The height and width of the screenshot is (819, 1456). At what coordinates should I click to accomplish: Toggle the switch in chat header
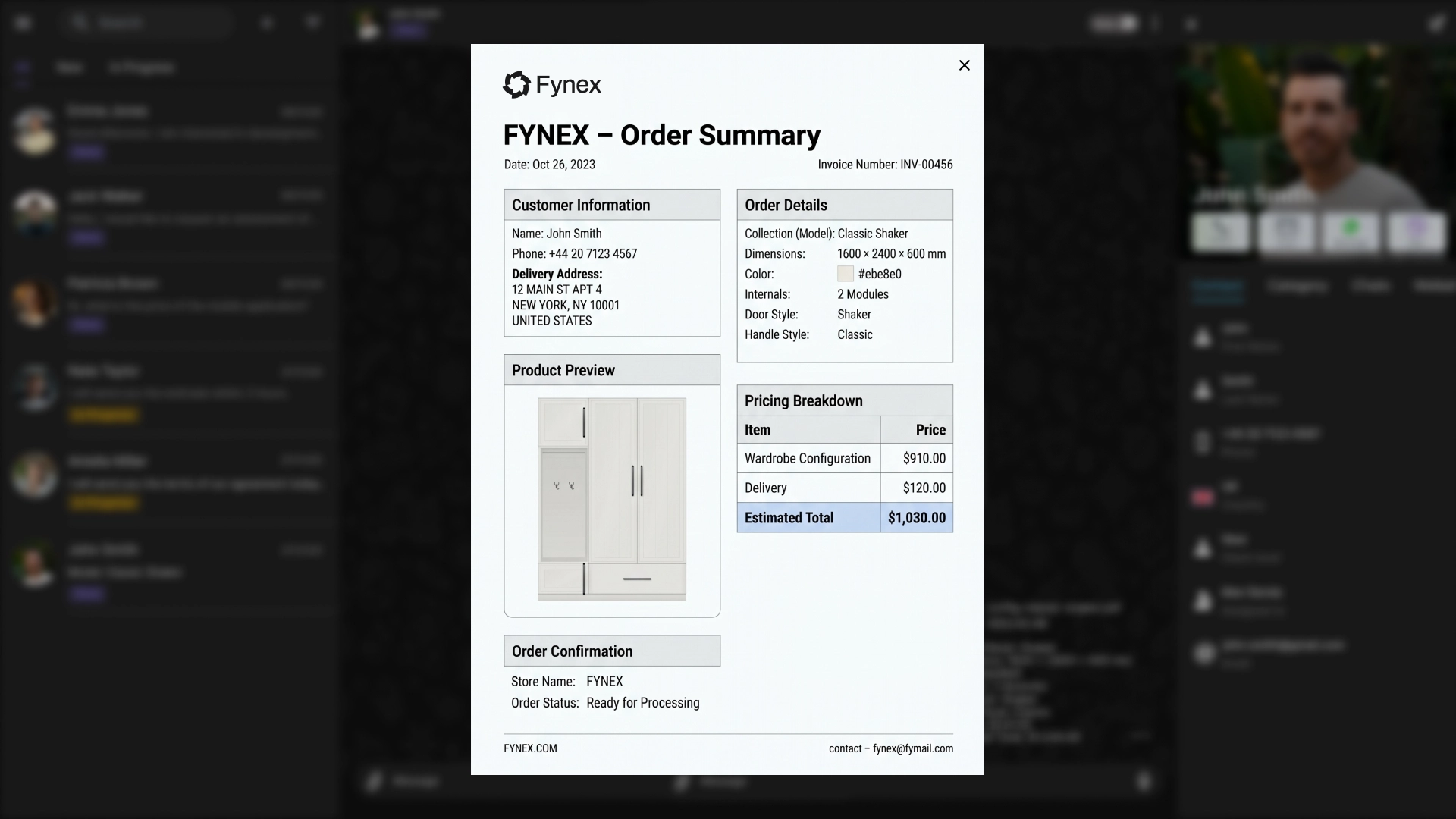coord(1115,24)
